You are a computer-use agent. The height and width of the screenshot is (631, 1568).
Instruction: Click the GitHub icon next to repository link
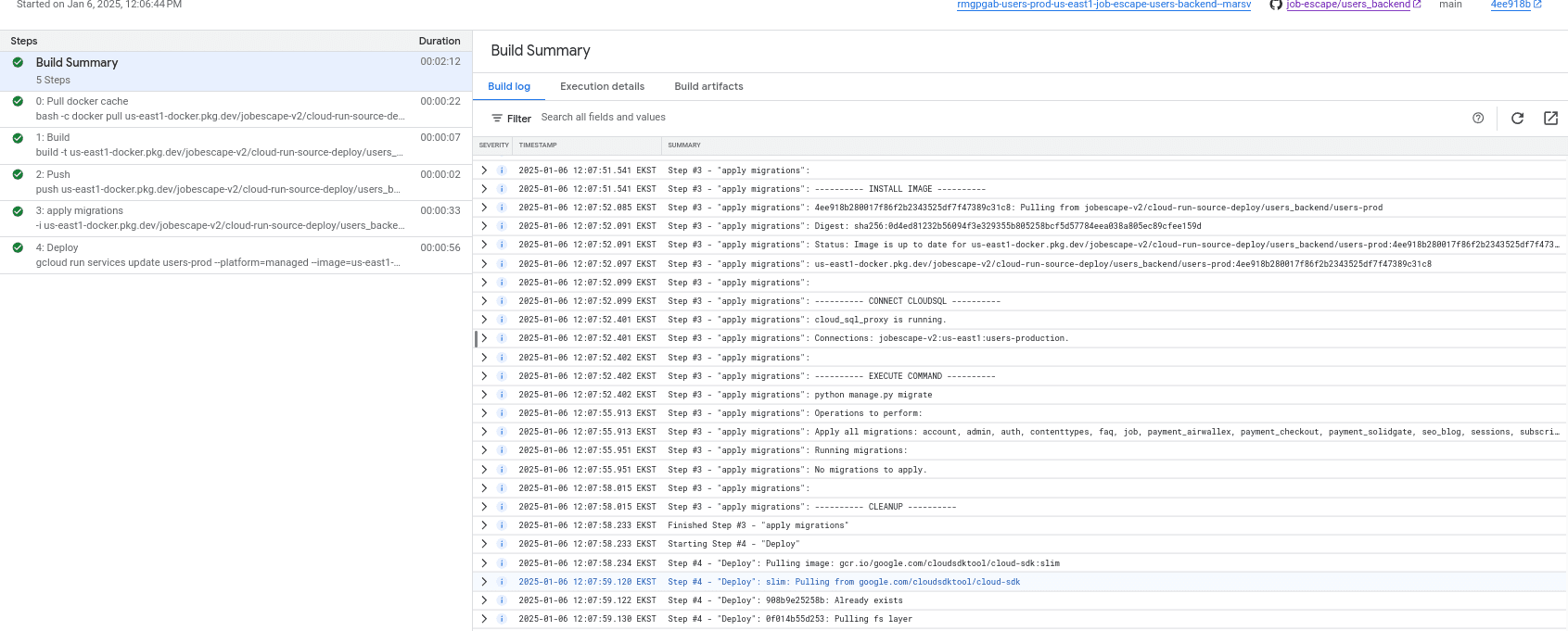pos(1276,5)
